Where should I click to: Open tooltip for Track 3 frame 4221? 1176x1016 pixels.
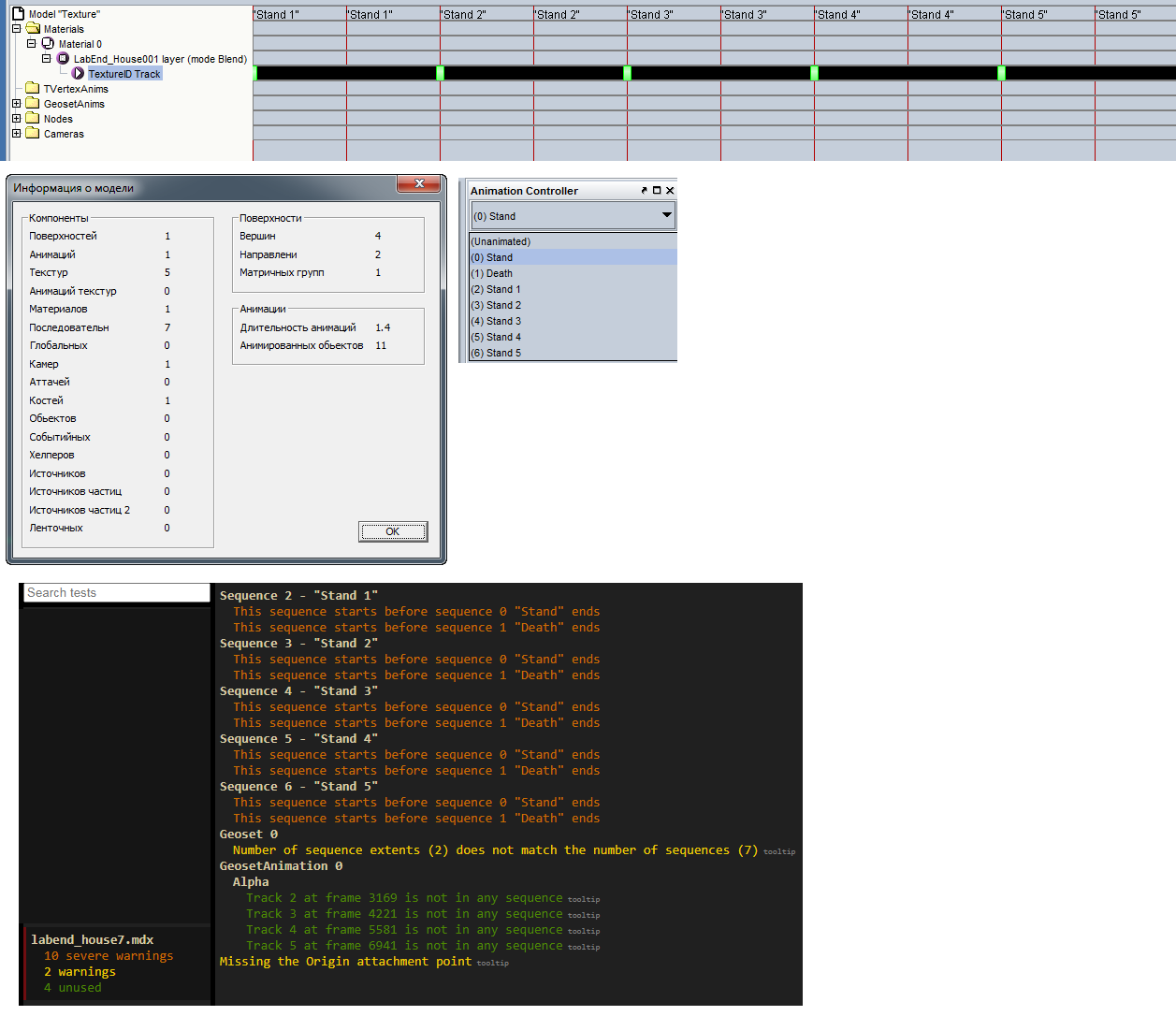[584, 916]
